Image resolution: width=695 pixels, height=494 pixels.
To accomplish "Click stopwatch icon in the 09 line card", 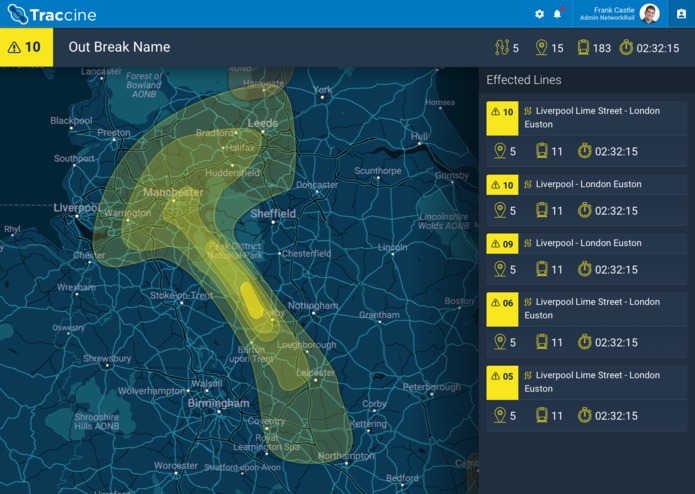I will tap(585, 269).
